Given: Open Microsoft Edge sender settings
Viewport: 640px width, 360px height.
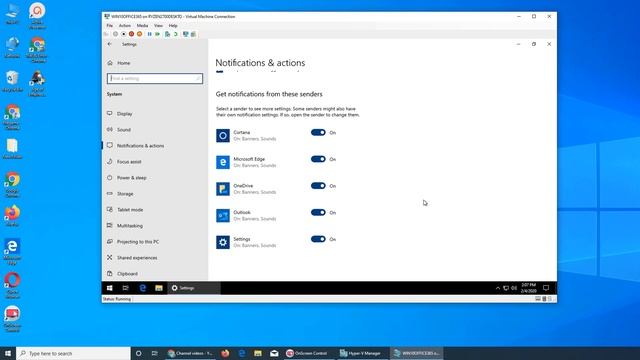Looking at the screenshot, I should pos(246,162).
